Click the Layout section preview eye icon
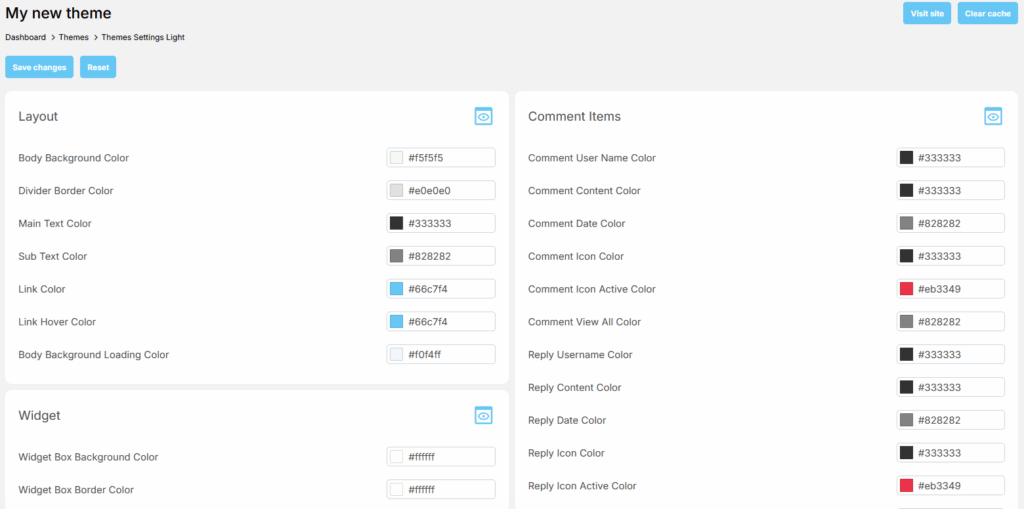1024x509 pixels. coord(483,117)
